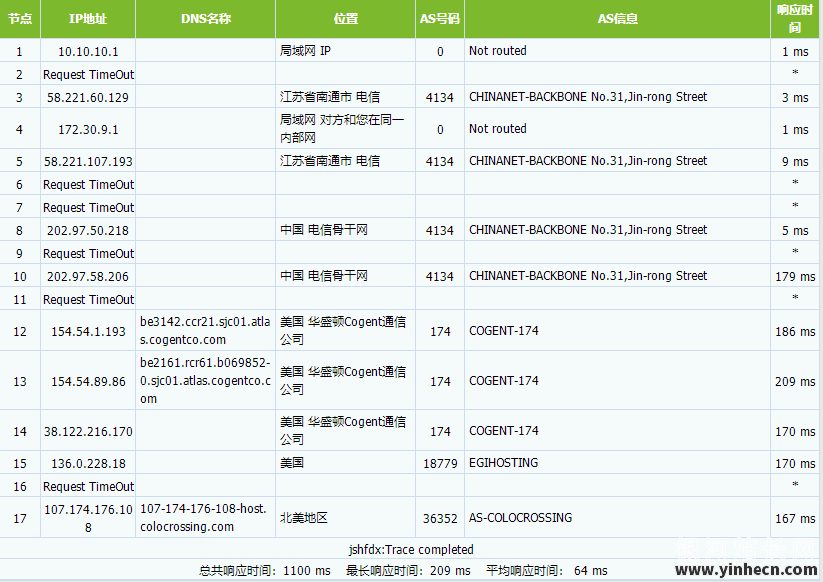Click 局域网 对方和您在同一内部网 location cell
The height and width of the screenshot is (582, 823).
point(342,129)
